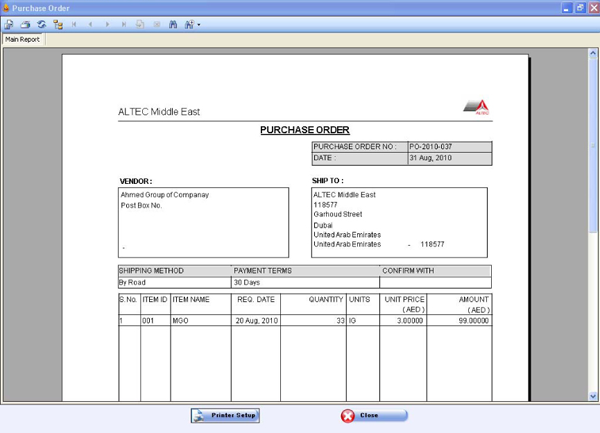Click the By Road shipping method value
The height and width of the screenshot is (433, 600).
point(132,283)
